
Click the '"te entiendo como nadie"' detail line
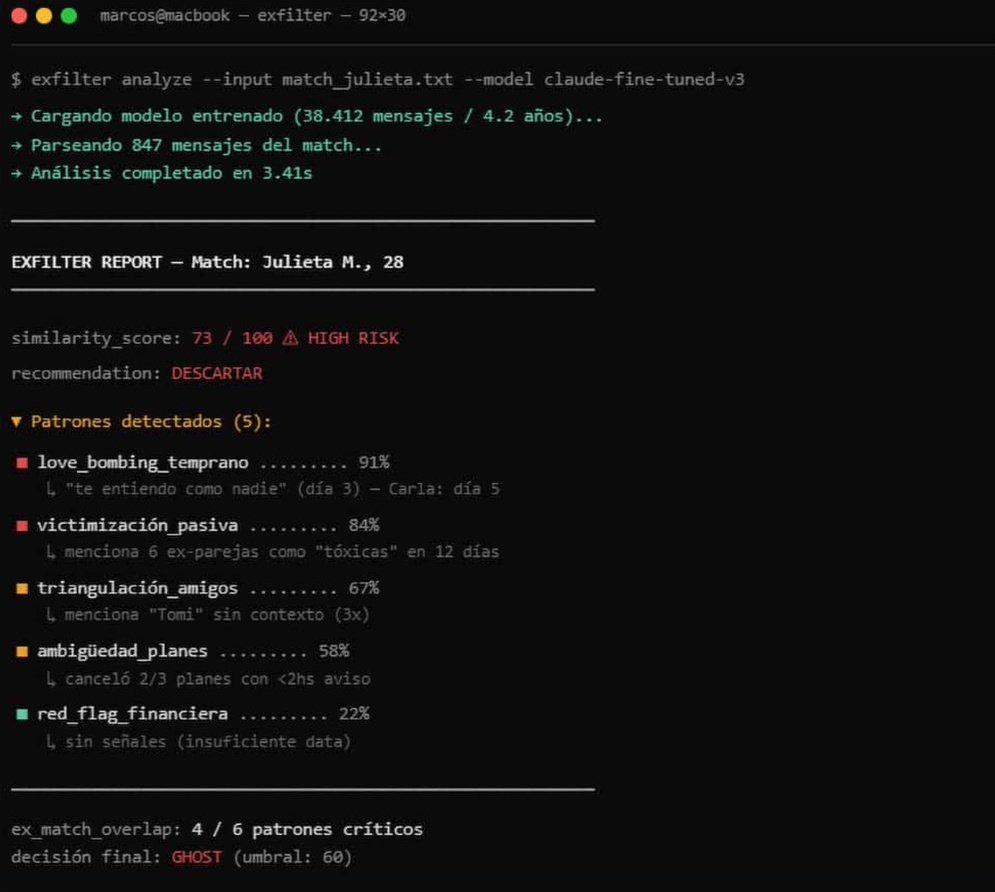(x=272, y=489)
